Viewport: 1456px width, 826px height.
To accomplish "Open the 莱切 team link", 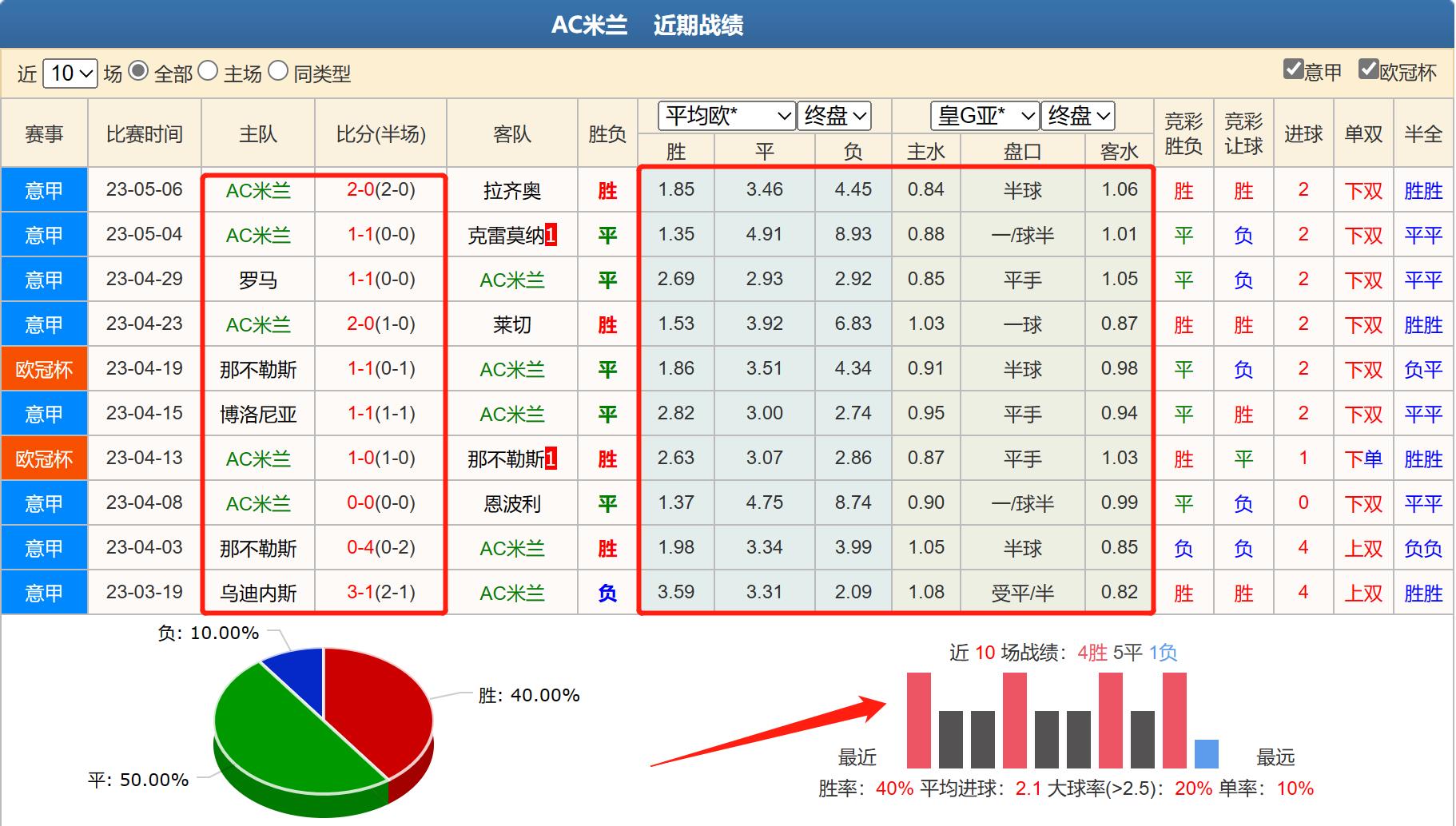I will 512,325.
